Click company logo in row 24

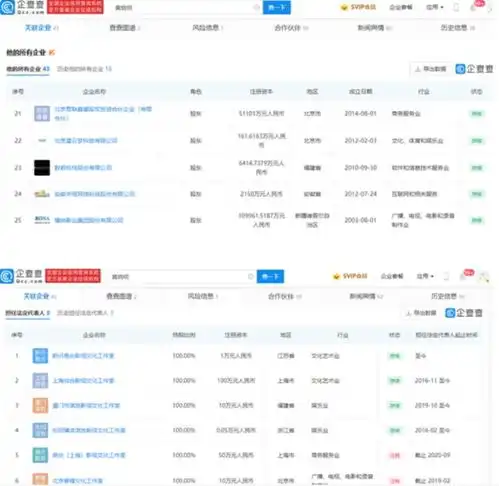click(x=42, y=194)
